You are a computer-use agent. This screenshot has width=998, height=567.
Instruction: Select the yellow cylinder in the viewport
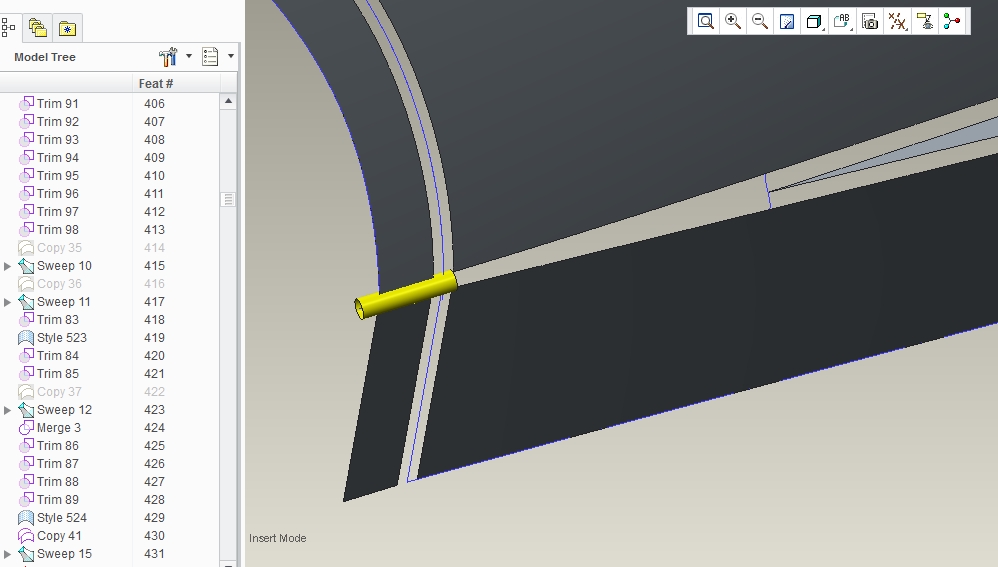pyautogui.click(x=405, y=295)
